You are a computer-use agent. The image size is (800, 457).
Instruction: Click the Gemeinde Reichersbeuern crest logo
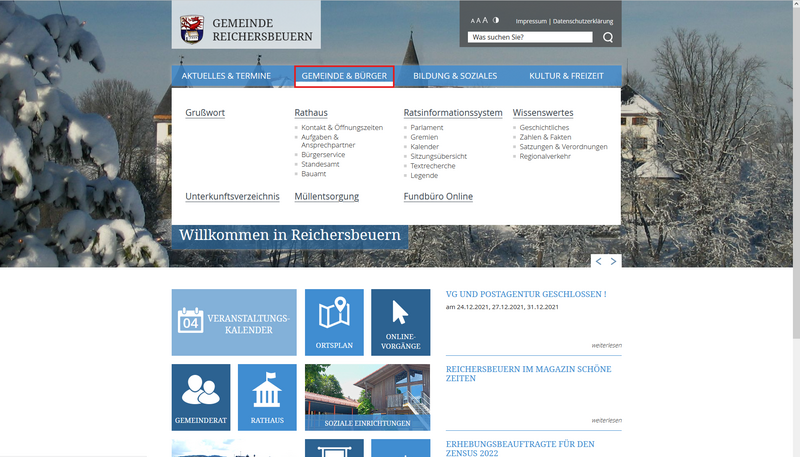coord(192,30)
